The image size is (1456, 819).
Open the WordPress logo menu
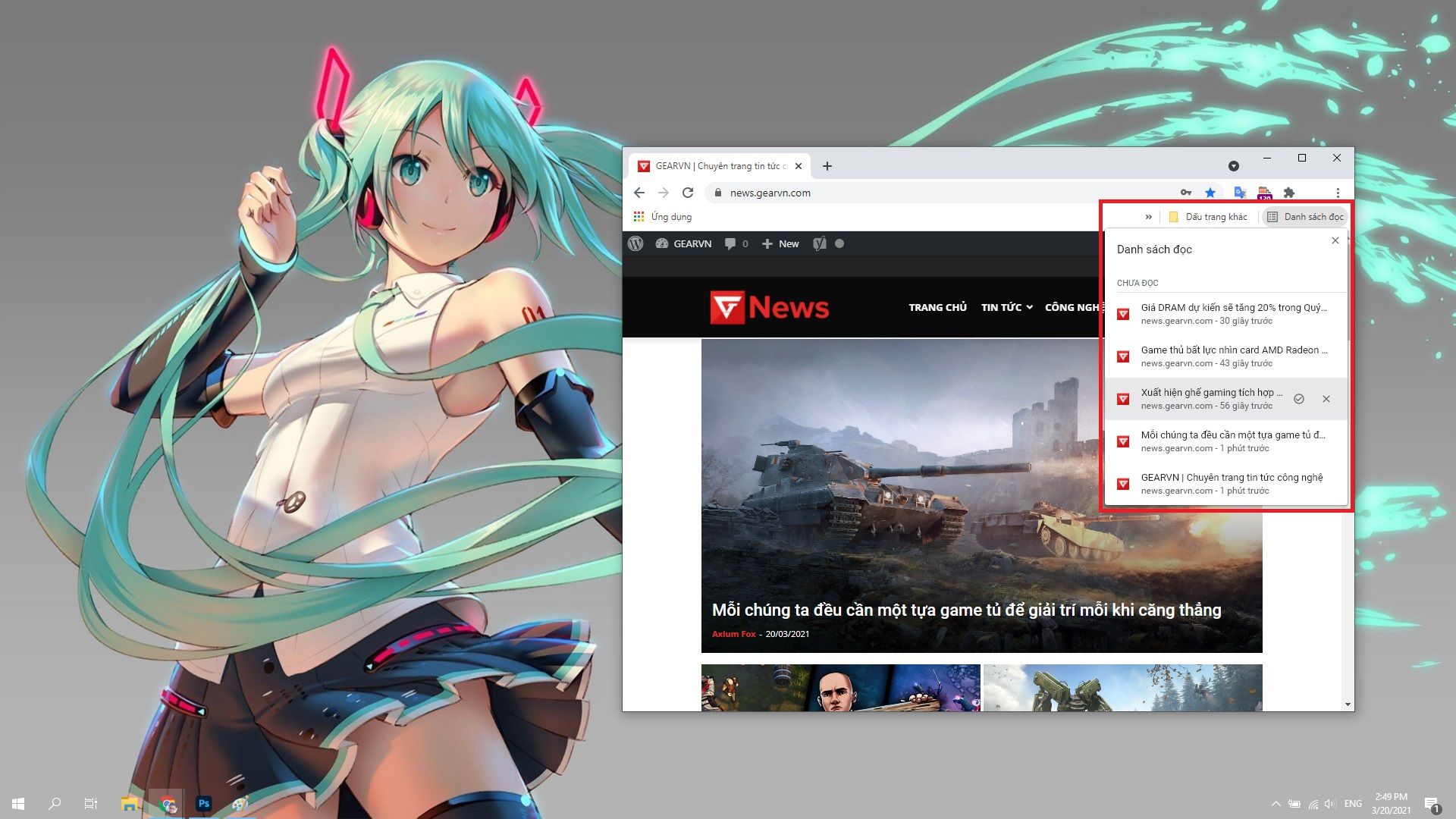point(636,243)
